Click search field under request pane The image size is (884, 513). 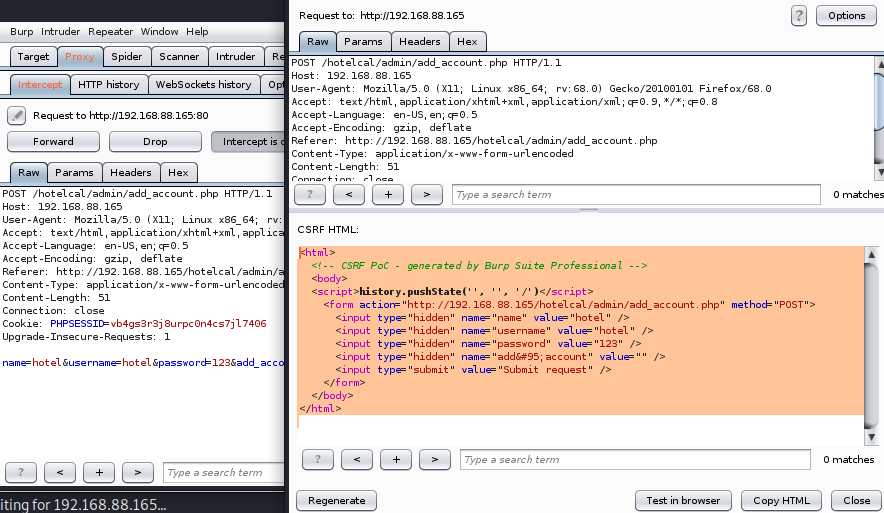pos(636,194)
